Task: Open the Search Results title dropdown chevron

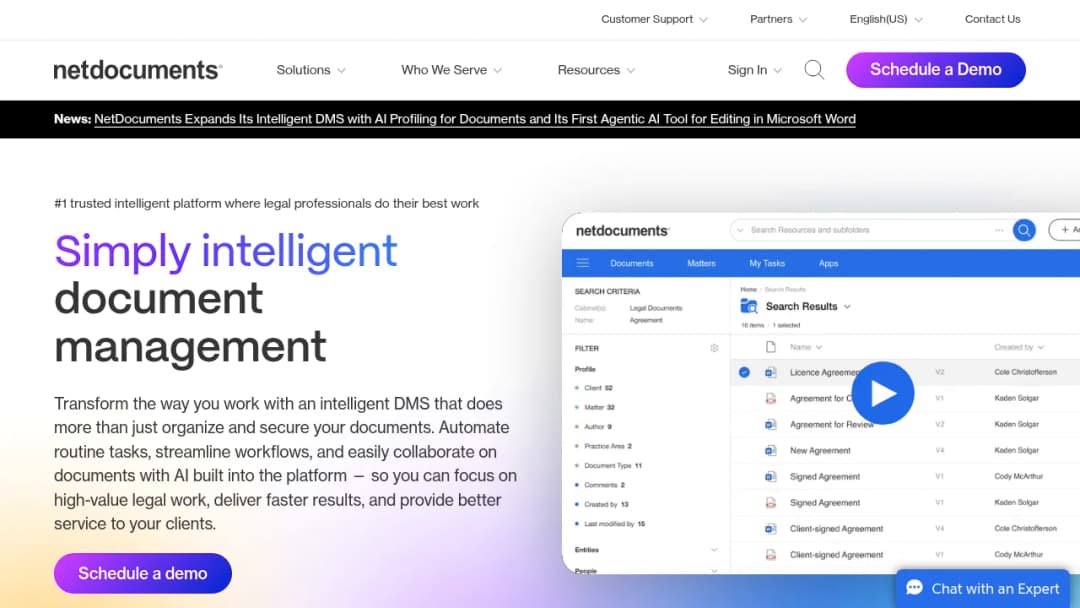Action: pos(847,307)
